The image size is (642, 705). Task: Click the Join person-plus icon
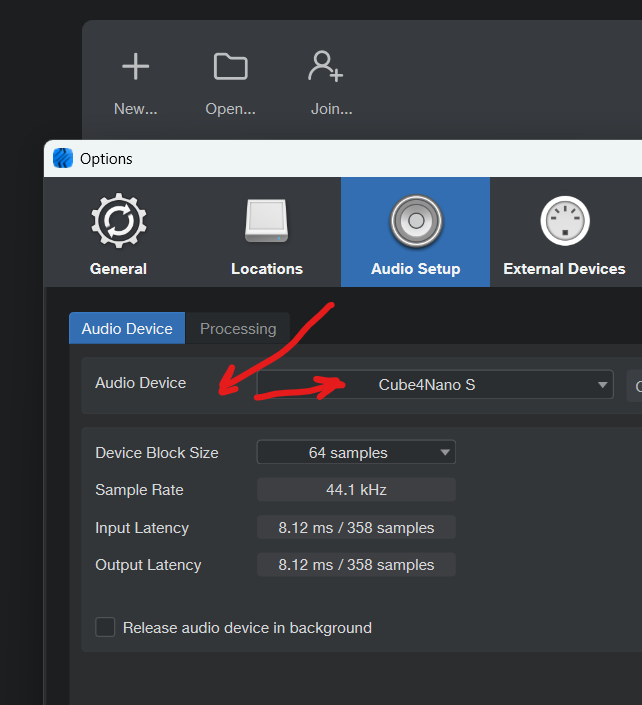coord(325,67)
